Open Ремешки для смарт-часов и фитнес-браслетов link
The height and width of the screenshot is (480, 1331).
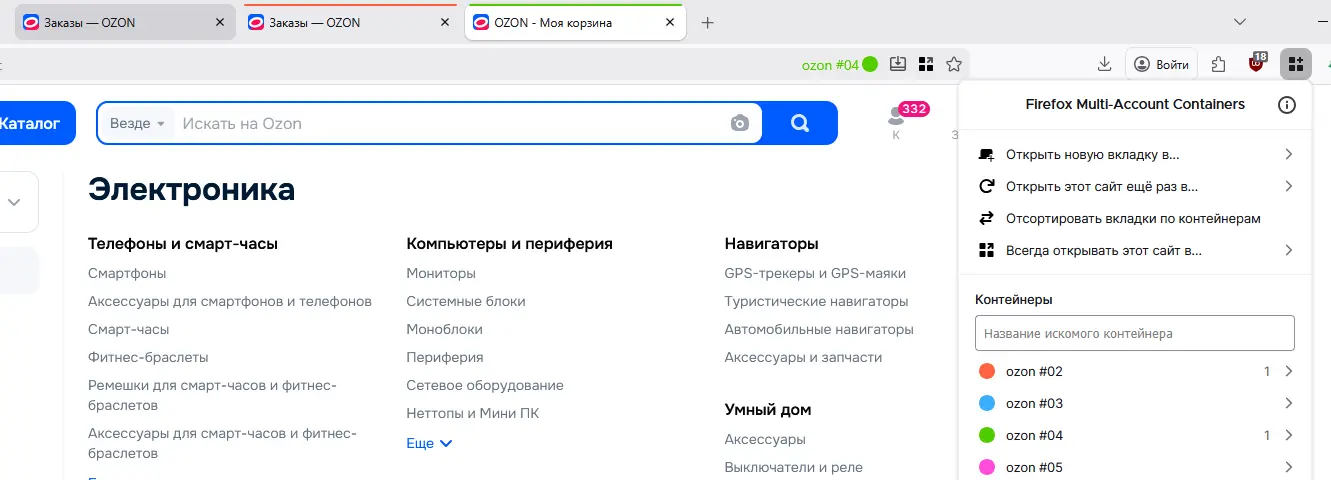click(213, 395)
